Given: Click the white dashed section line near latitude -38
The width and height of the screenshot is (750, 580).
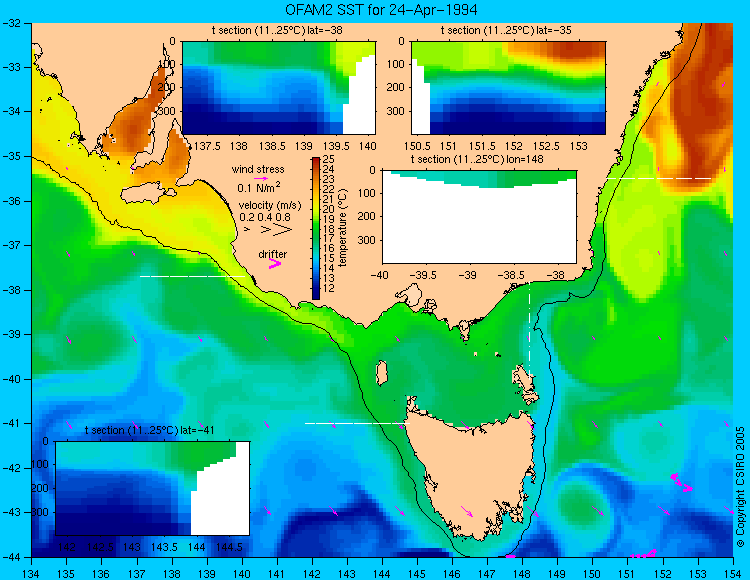Looking at the screenshot, I should (192, 276).
